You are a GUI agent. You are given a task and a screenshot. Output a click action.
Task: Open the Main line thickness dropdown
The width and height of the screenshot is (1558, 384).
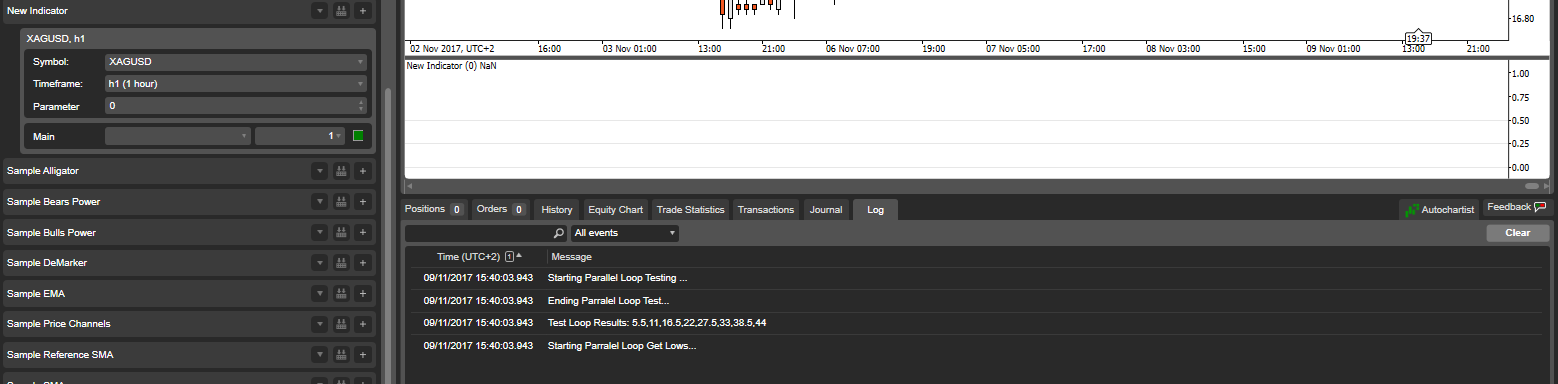(x=300, y=135)
